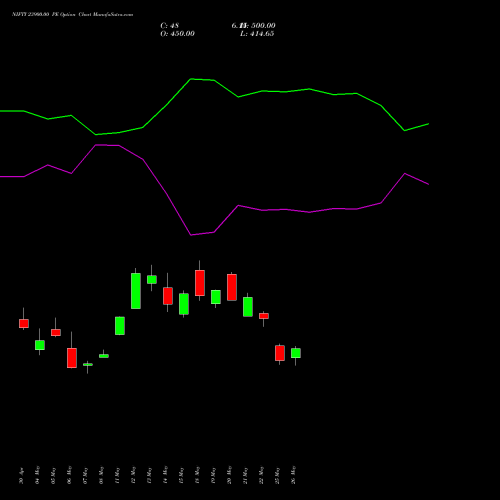Click the open value 'O: 450.00'
This screenshot has height=500, width=500.
pyautogui.click(x=177, y=34)
